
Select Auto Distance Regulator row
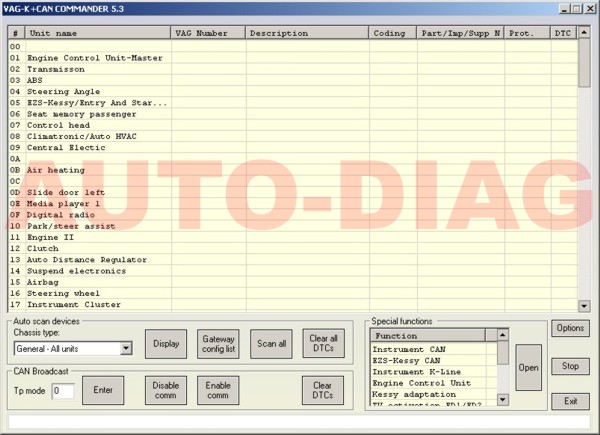point(293,260)
